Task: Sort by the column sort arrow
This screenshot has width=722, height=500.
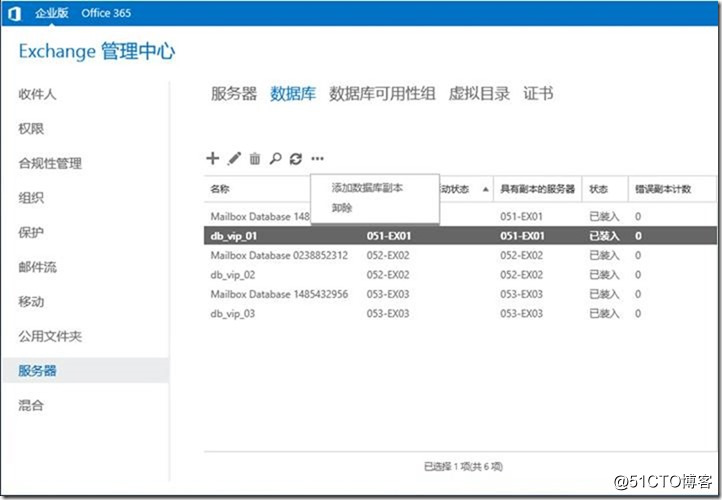Action: [485, 189]
